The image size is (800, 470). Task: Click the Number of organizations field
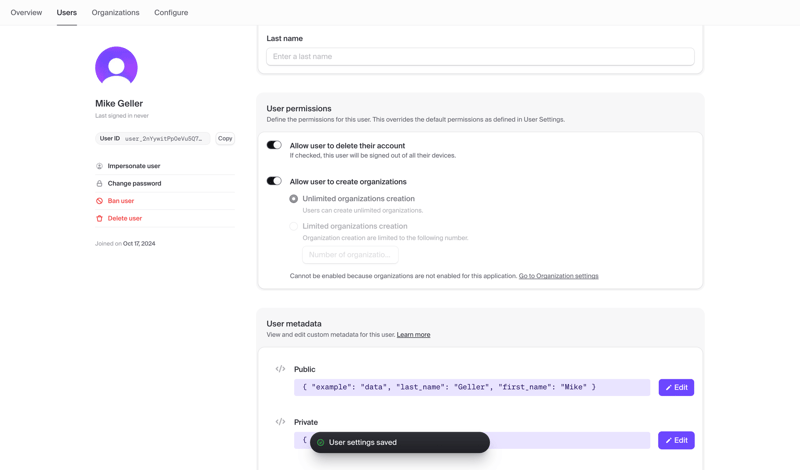pos(350,255)
